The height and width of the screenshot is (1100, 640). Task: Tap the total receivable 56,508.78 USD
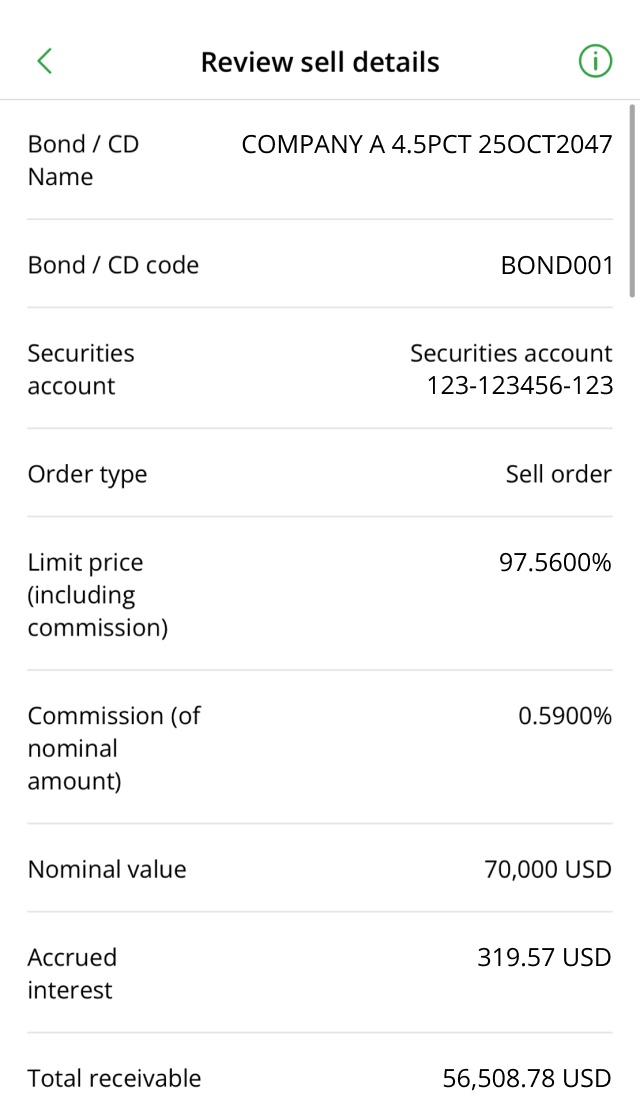coord(527,1078)
